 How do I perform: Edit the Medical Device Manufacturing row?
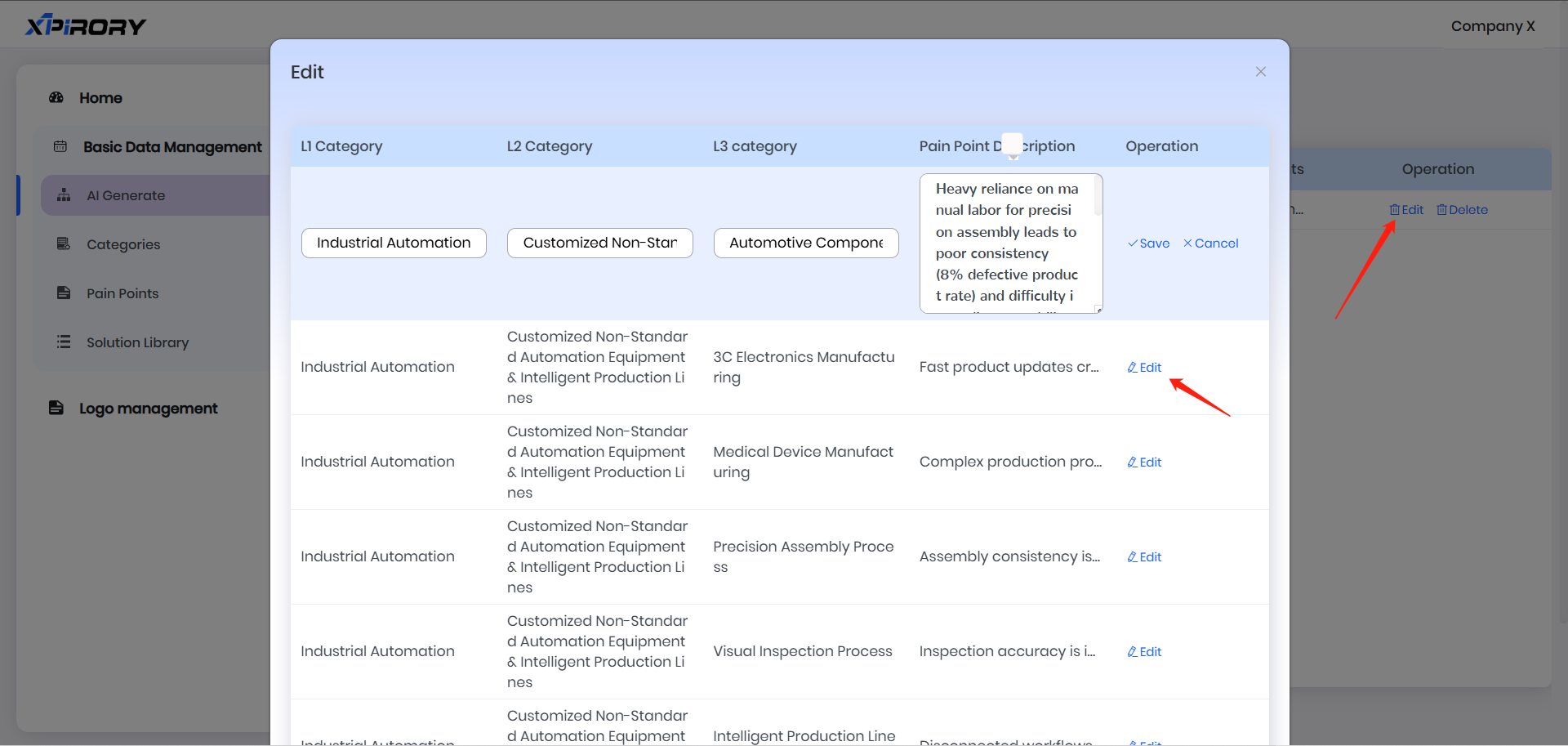(1144, 462)
